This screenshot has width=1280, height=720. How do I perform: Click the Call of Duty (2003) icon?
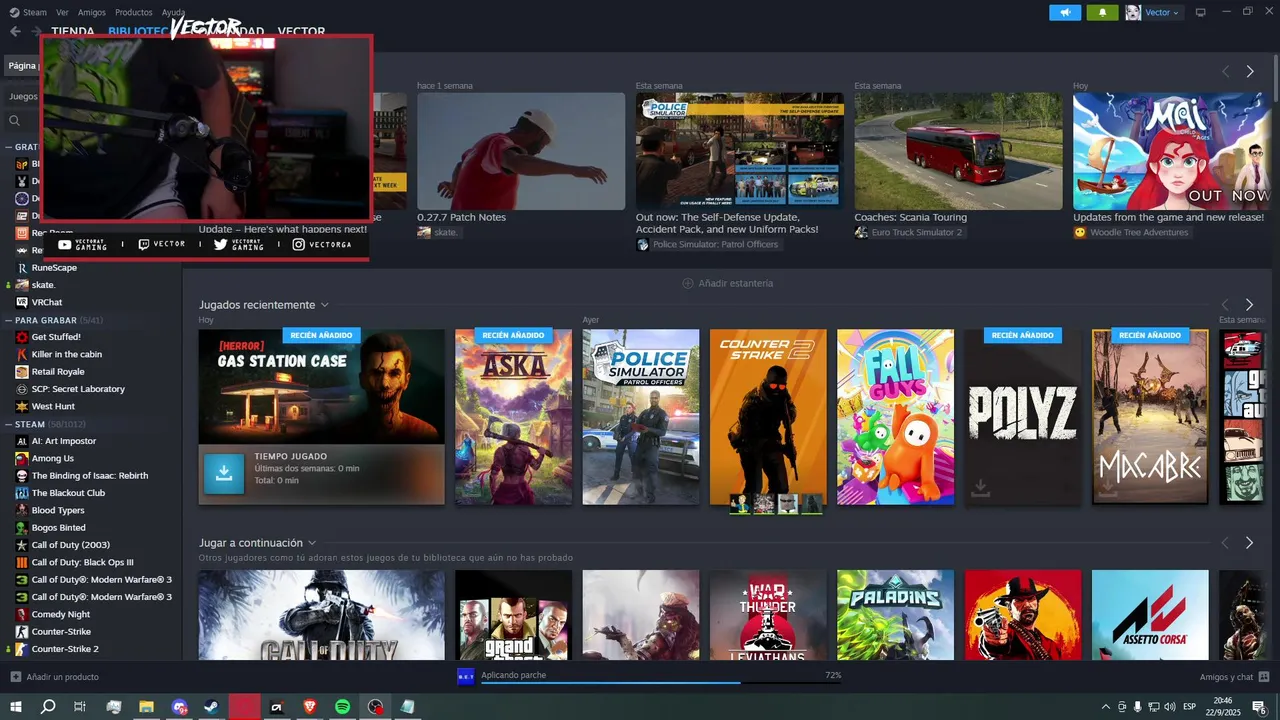(22, 545)
